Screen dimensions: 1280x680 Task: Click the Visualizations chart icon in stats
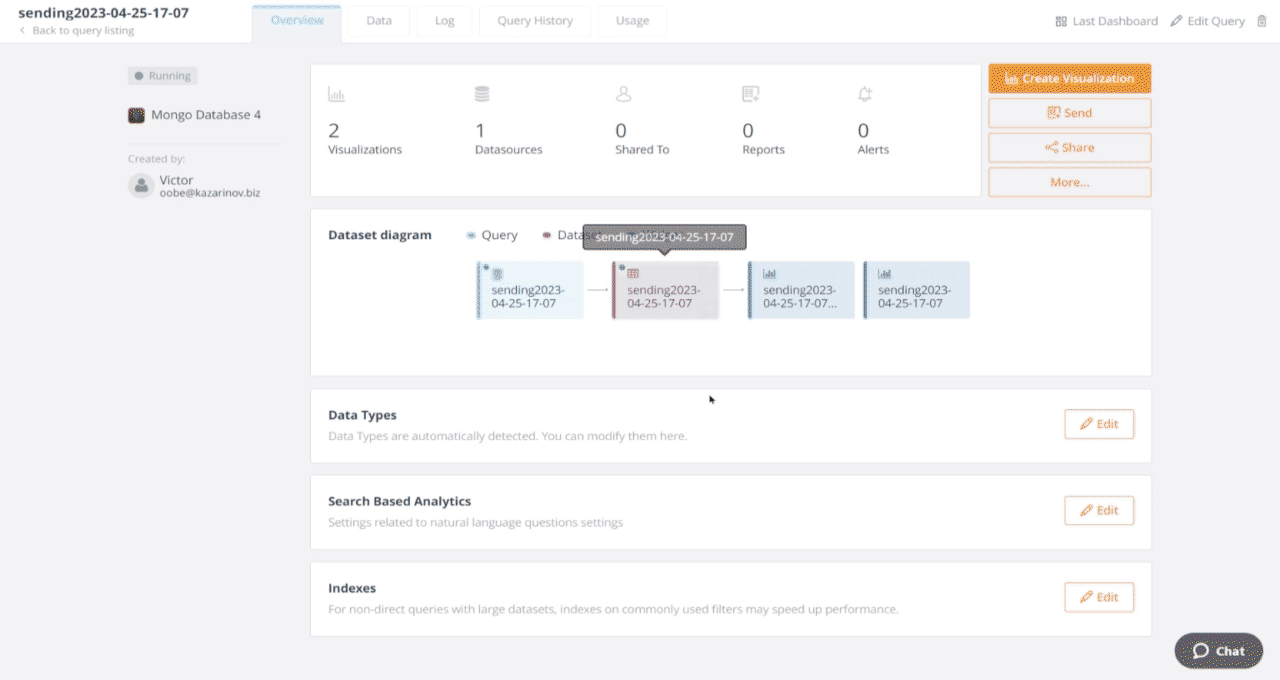[336, 95]
